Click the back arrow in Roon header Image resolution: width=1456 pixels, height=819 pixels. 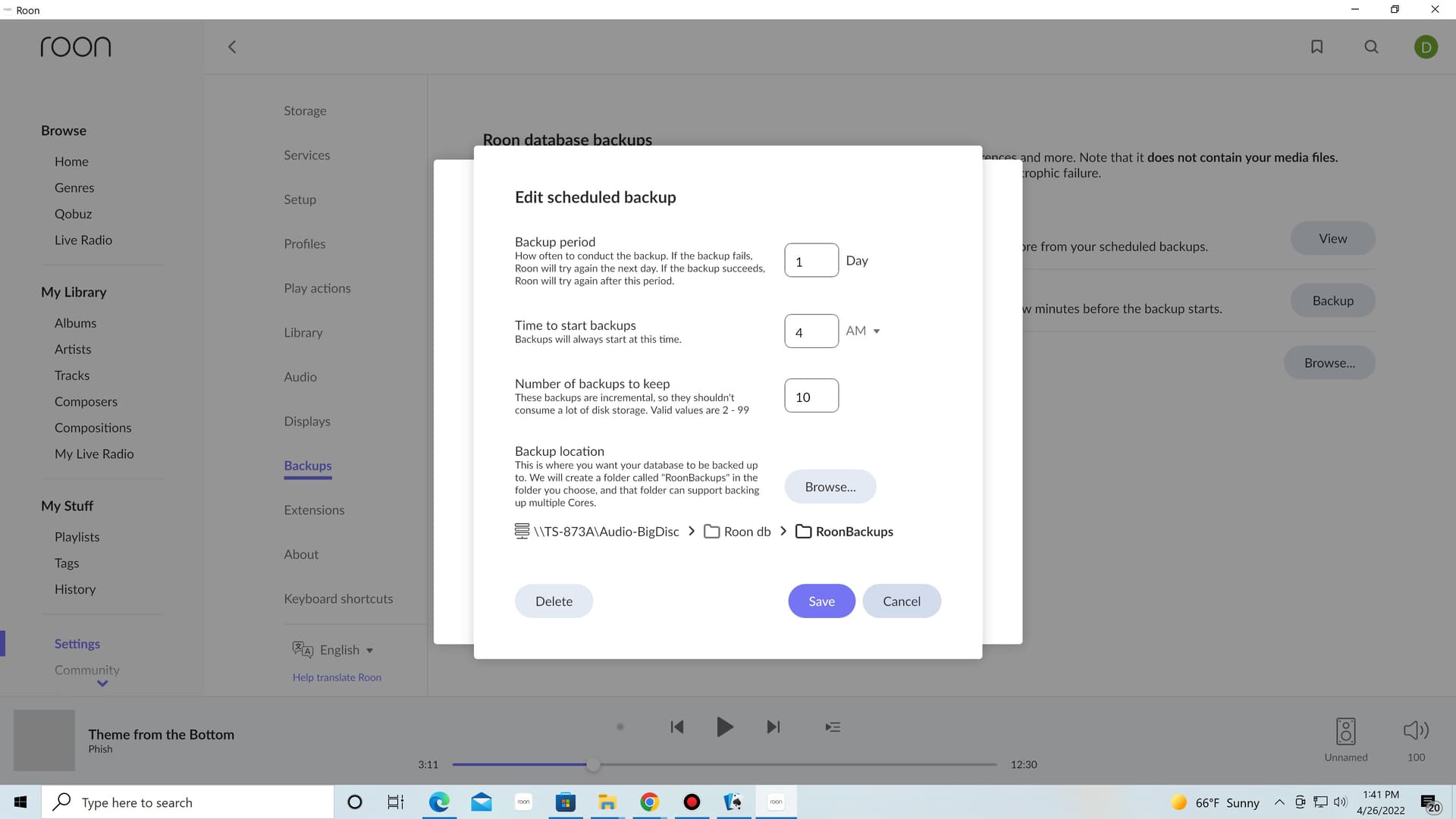coord(232,47)
